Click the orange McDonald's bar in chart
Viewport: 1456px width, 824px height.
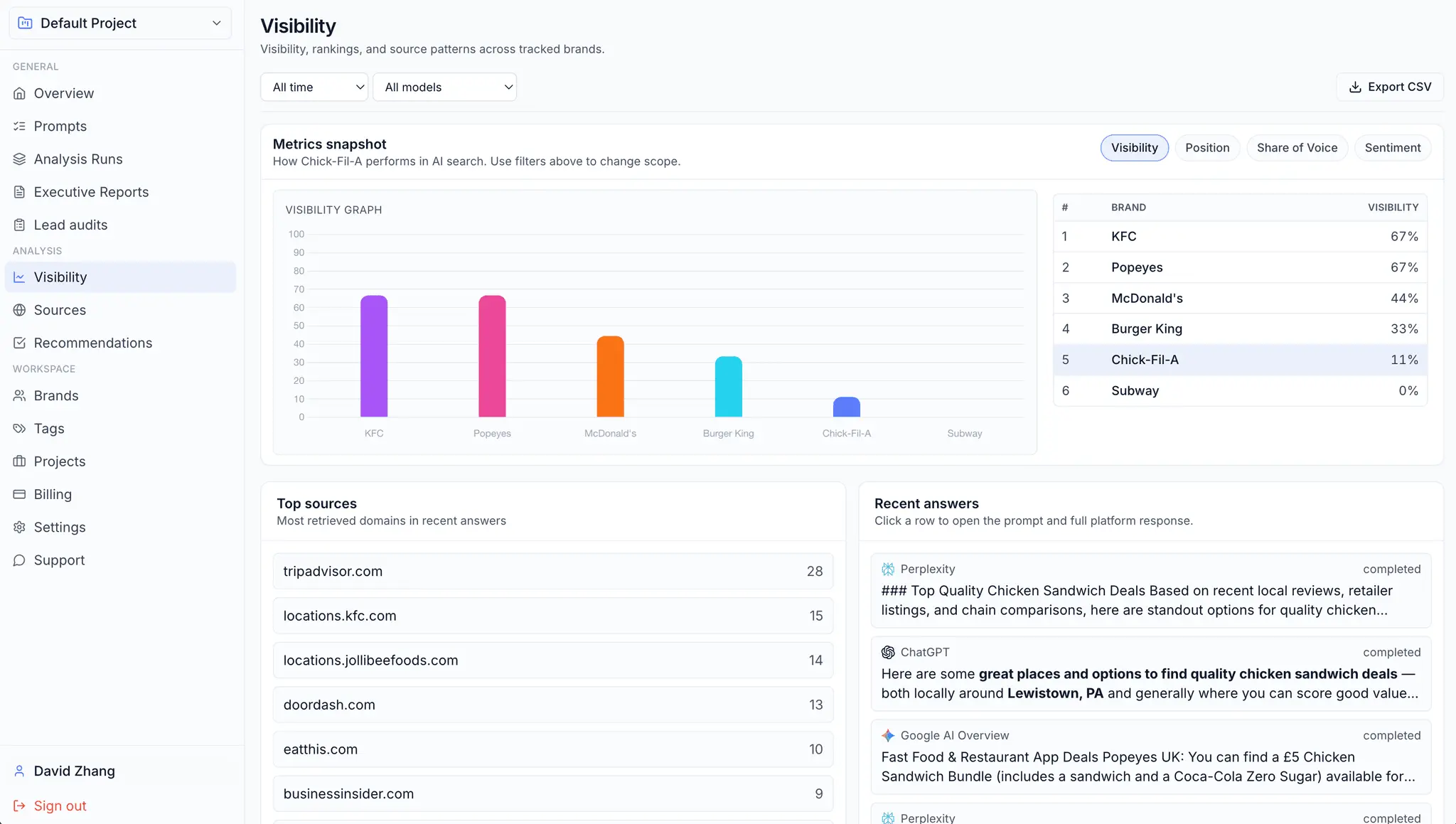coord(610,377)
